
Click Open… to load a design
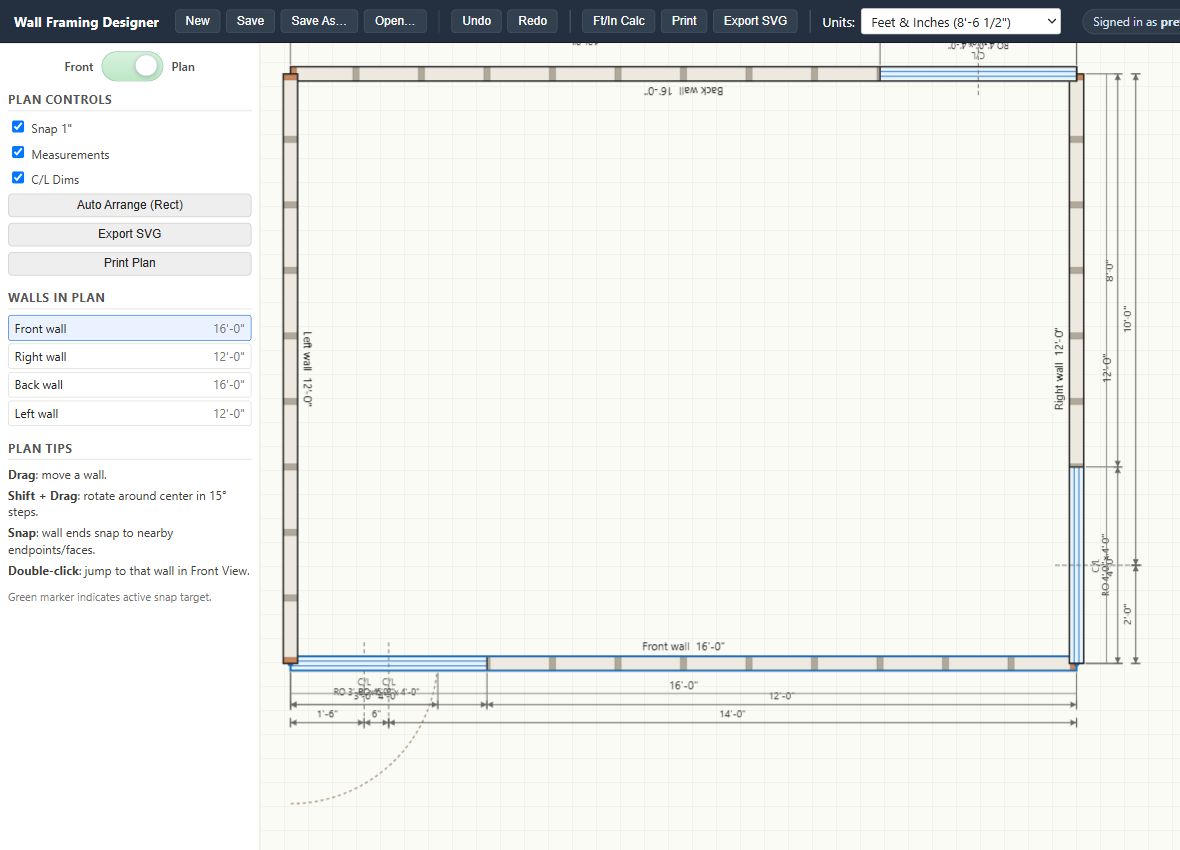(x=395, y=21)
